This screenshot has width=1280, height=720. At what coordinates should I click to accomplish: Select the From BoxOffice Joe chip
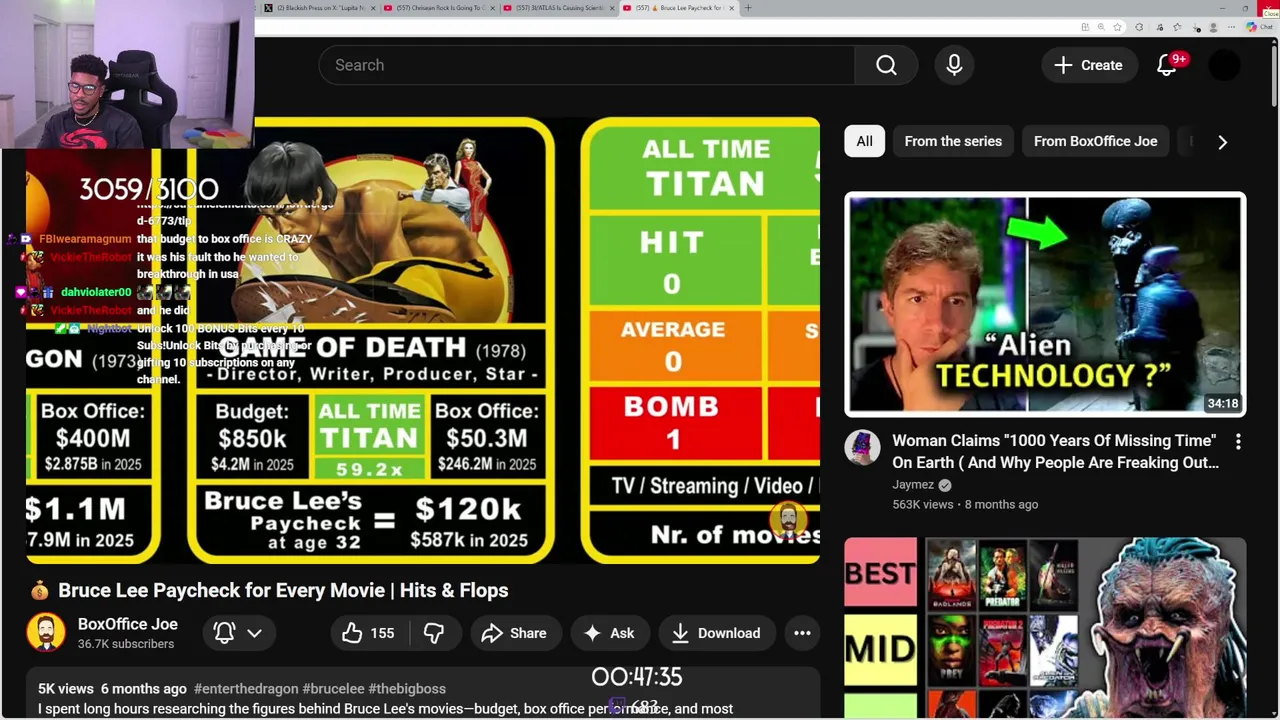(x=1095, y=141)
